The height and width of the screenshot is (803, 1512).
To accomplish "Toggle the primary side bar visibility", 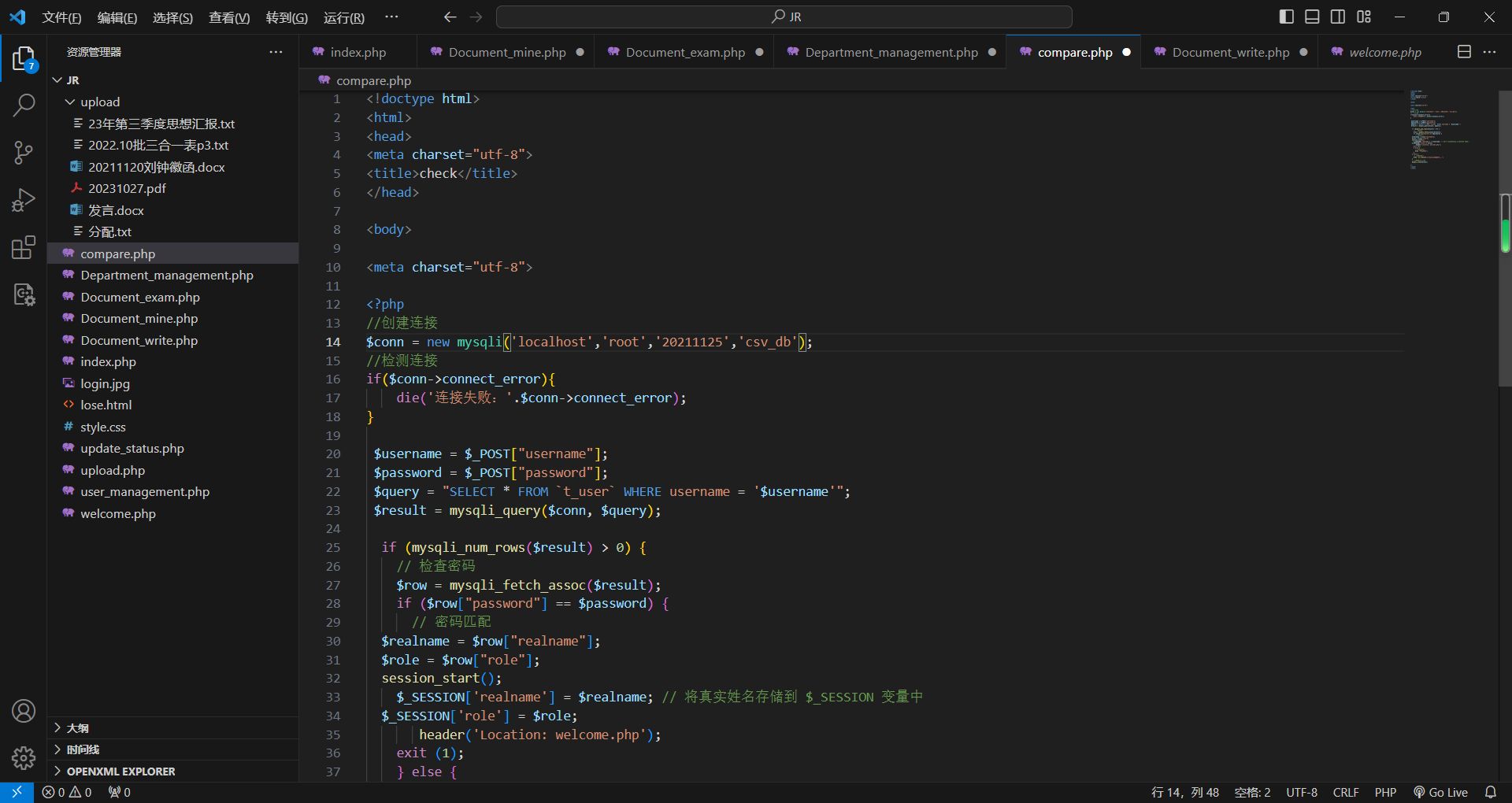I will click(x=1286, y=17).
